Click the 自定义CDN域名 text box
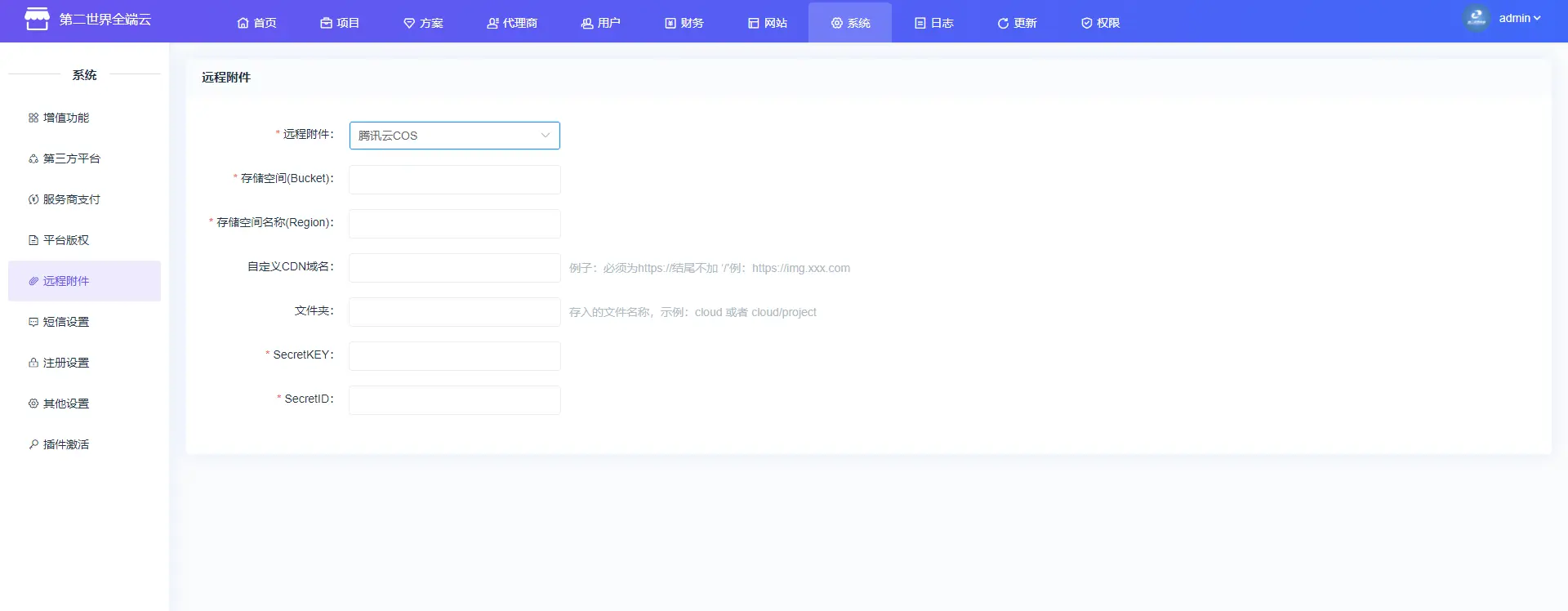This screenshot has height=611, width=1568. pyautogui.click(x=454, y=268)
